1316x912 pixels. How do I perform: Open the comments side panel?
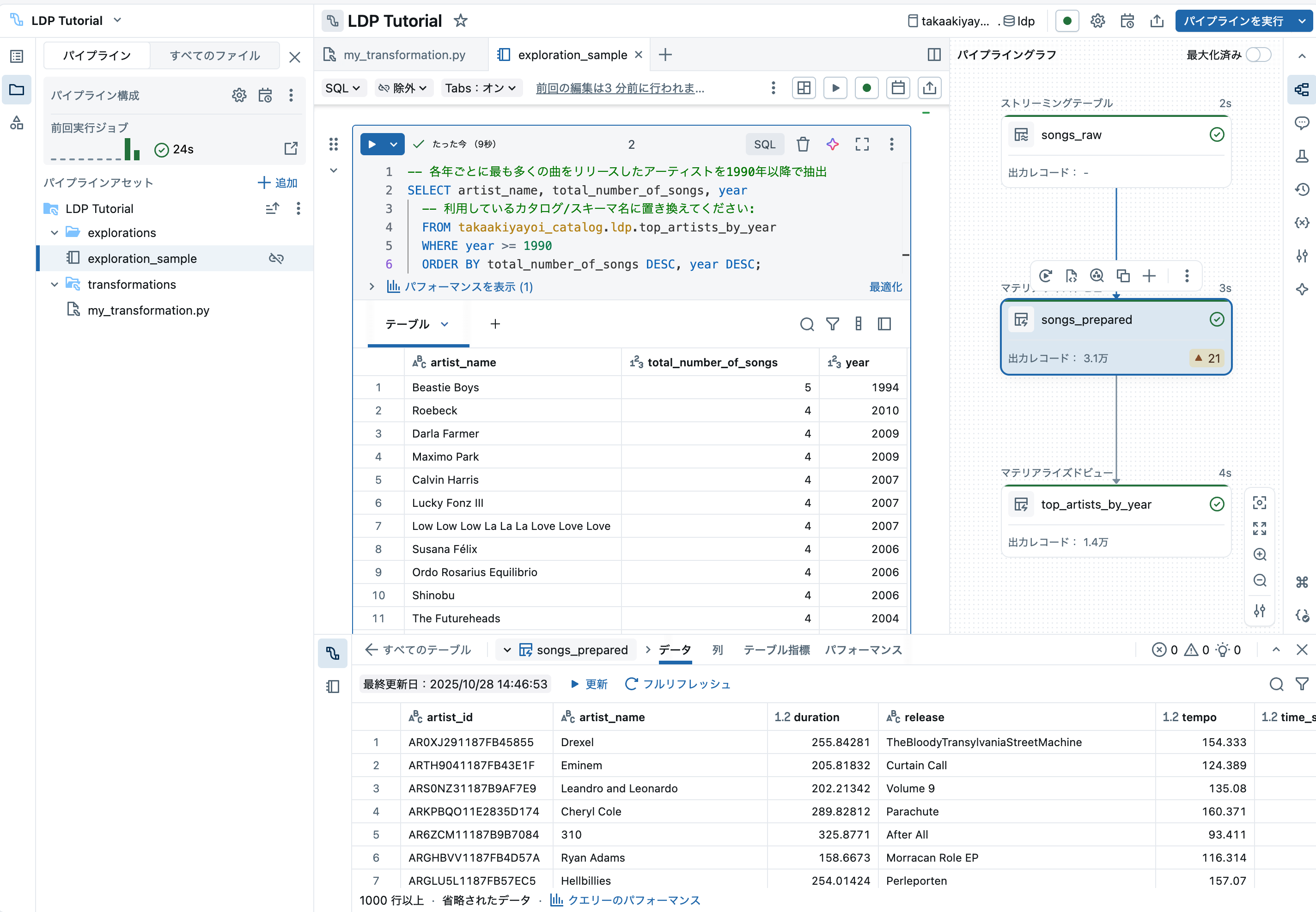coord(1302,123)
